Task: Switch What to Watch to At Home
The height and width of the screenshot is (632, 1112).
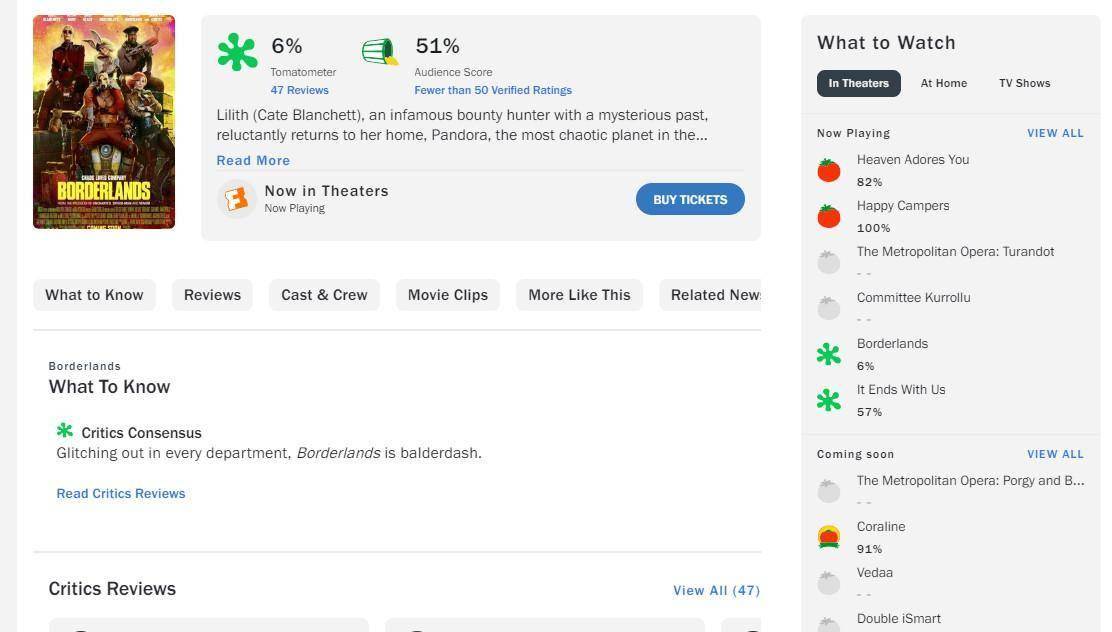Action: pos(943,83)
